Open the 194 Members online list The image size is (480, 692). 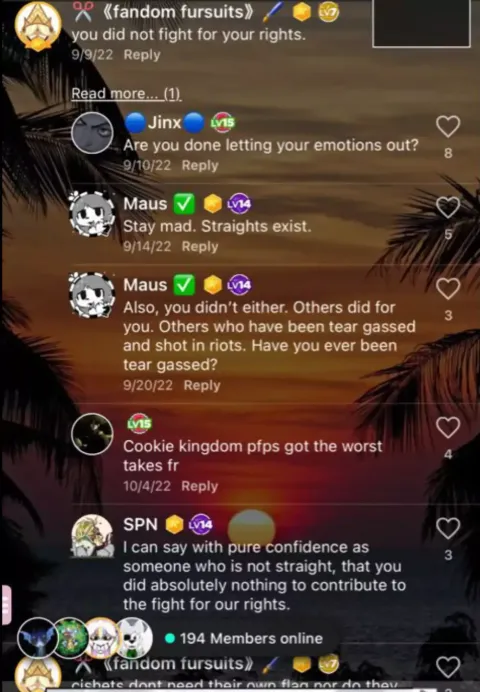[244, 638]
